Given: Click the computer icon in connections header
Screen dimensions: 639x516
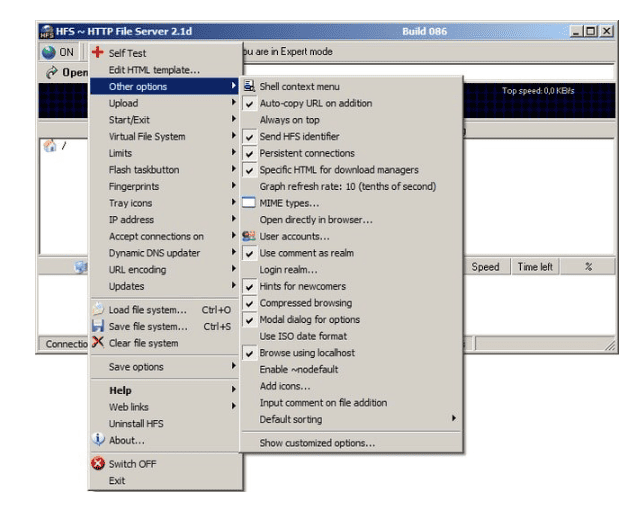Looking at the screenshot, I should click(81, 267).
